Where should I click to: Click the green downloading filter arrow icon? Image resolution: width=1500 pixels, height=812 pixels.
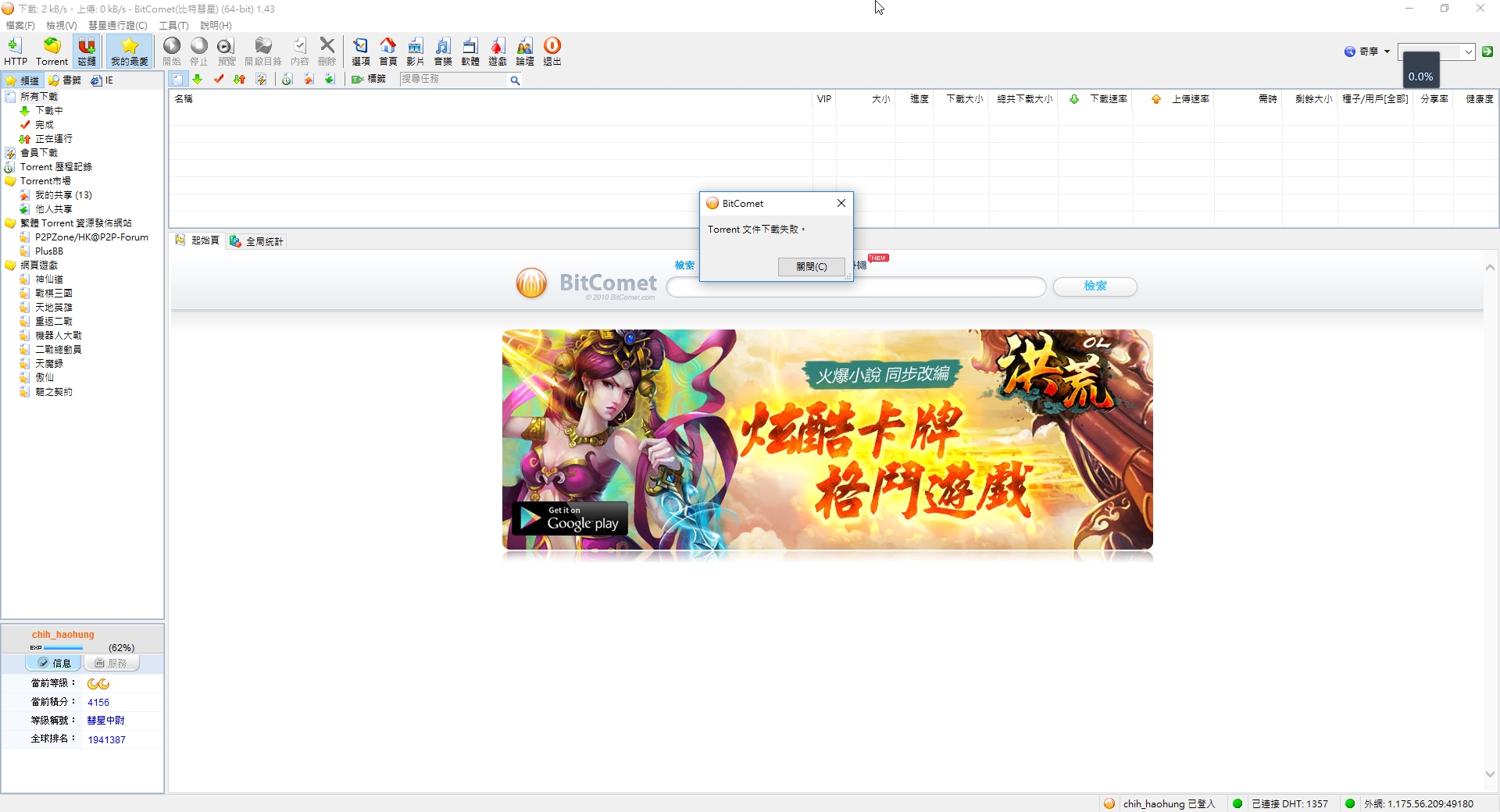198,80
